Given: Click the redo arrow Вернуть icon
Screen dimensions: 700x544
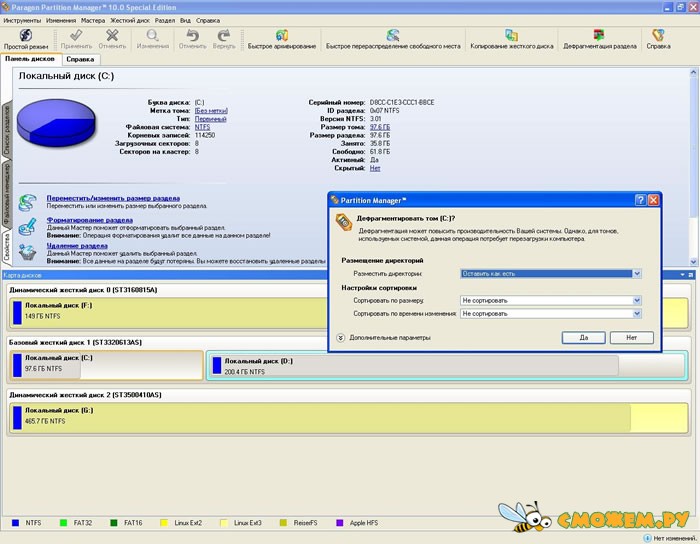Looking at the screenshot, I should (224, 35).
